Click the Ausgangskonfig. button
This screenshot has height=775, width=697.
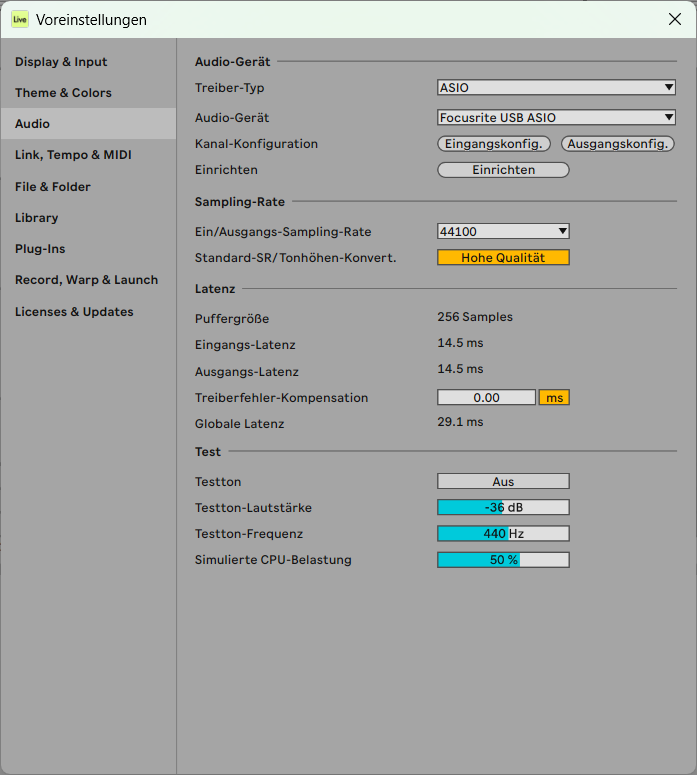pos(617,144)
